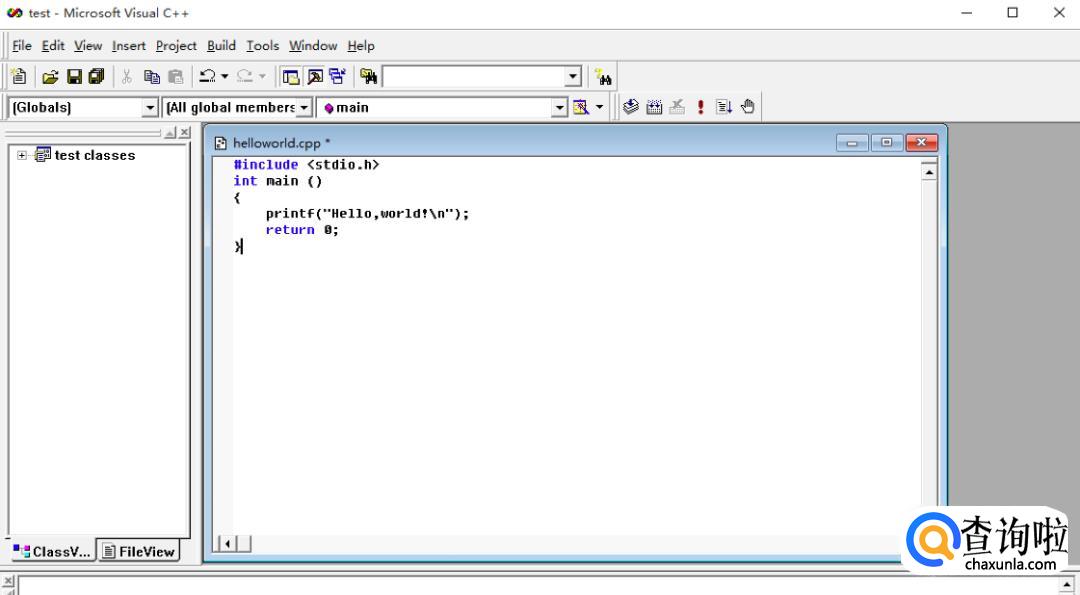Open the Undo history dropdown arrow
Screen dimensions: 1080x595
225,76
